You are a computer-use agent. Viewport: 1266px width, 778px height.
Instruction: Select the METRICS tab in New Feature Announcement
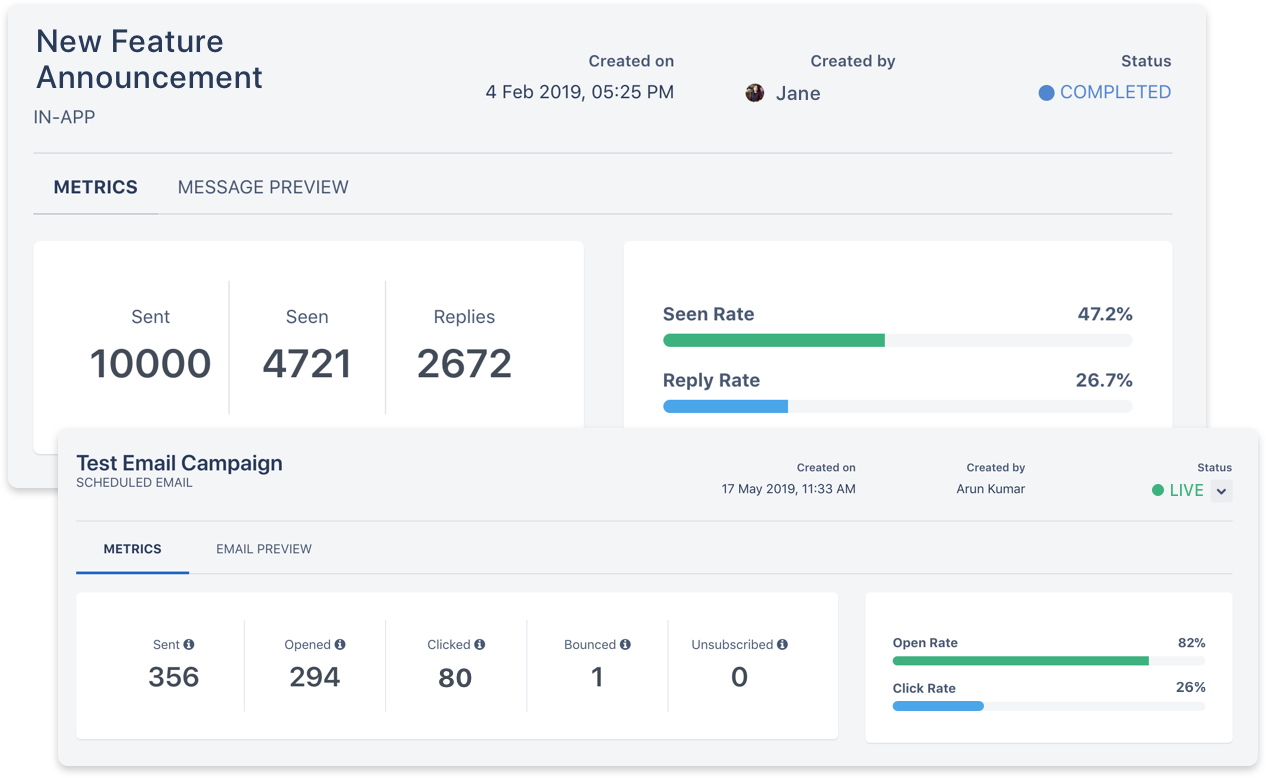tap(96, 187)
